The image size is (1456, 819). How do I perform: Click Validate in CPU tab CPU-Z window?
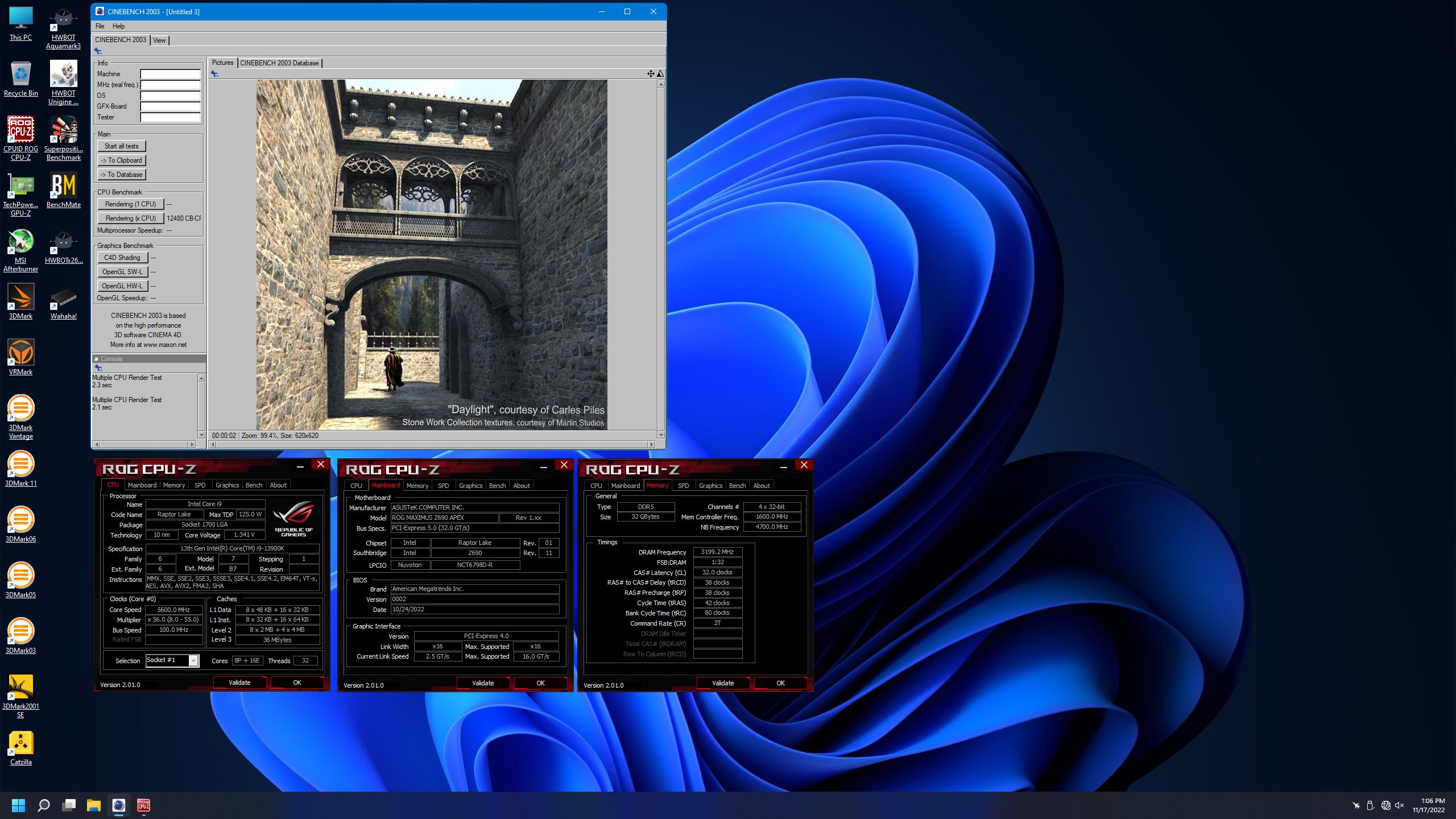coord(239,682)
